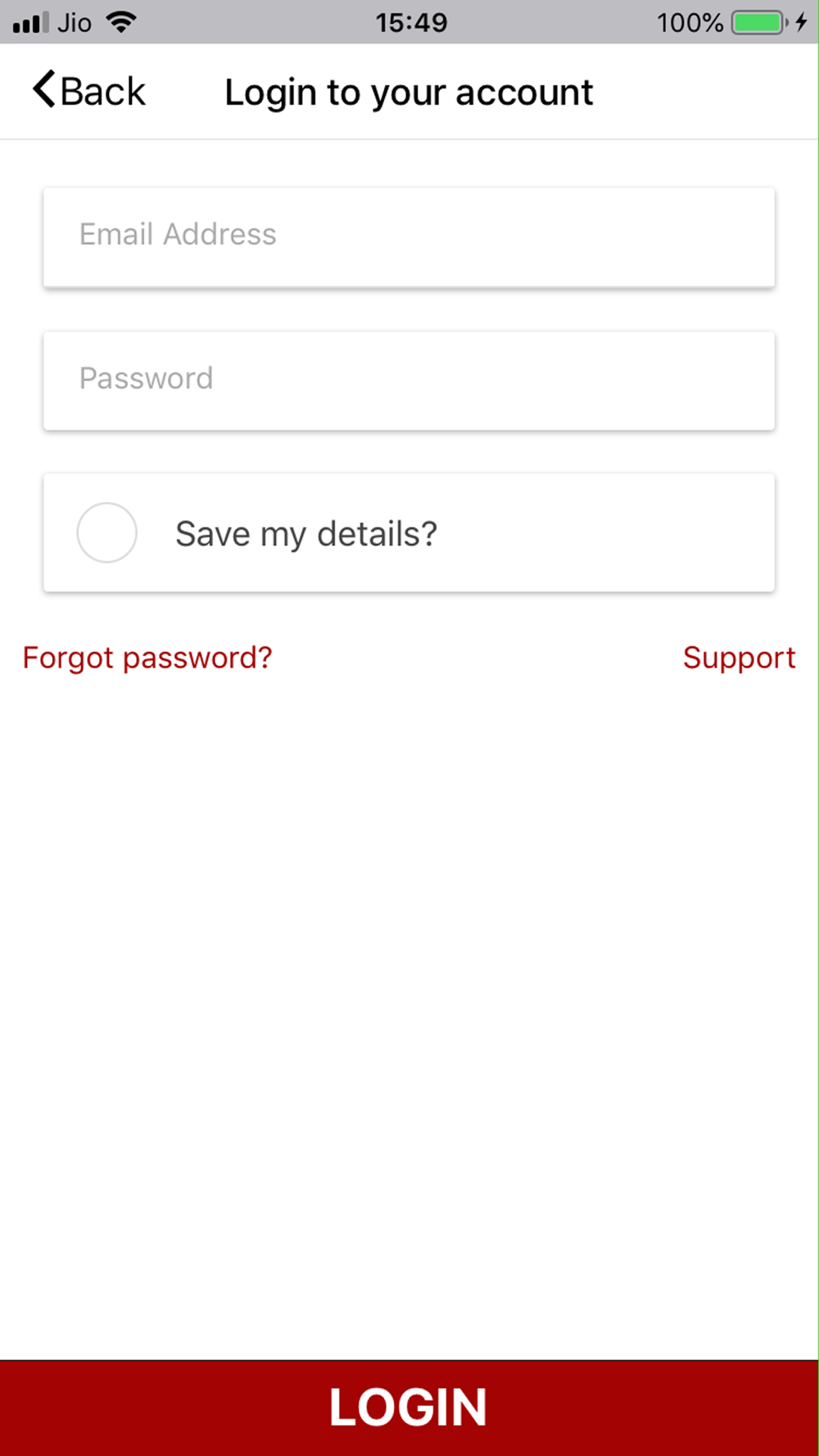819x1456 pixels.
Task: Tap the back chevron arrow icon
Action: 44,89
